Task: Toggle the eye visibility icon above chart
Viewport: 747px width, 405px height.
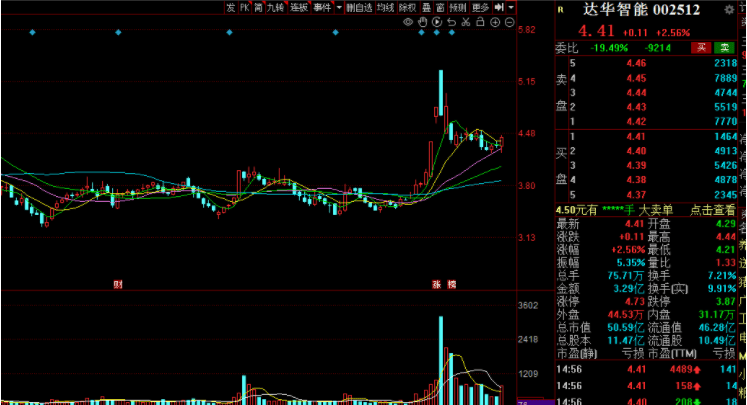Action: coord(408,22)
